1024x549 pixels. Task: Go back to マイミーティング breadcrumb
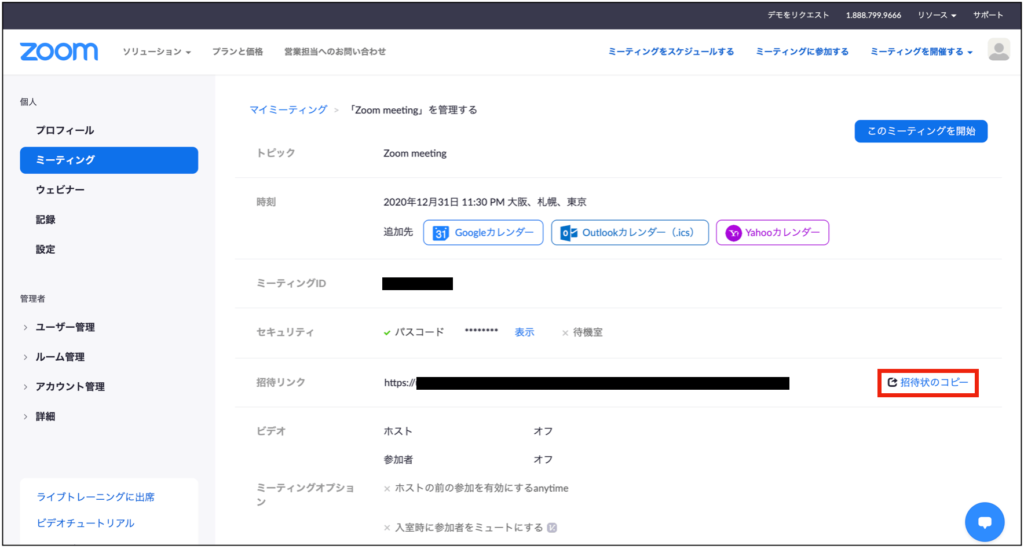coord(288,110)
